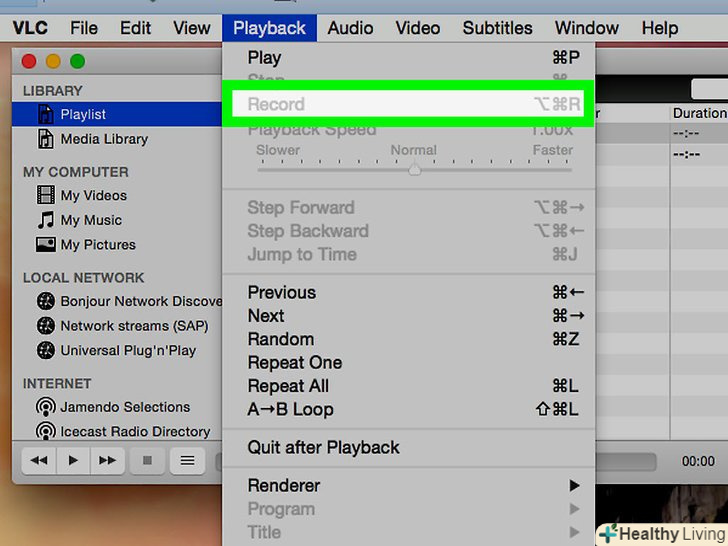The width and height of the screenshot is (728, 546).
Task: Toggle A→B Loop
Action: tap(409, 410)
